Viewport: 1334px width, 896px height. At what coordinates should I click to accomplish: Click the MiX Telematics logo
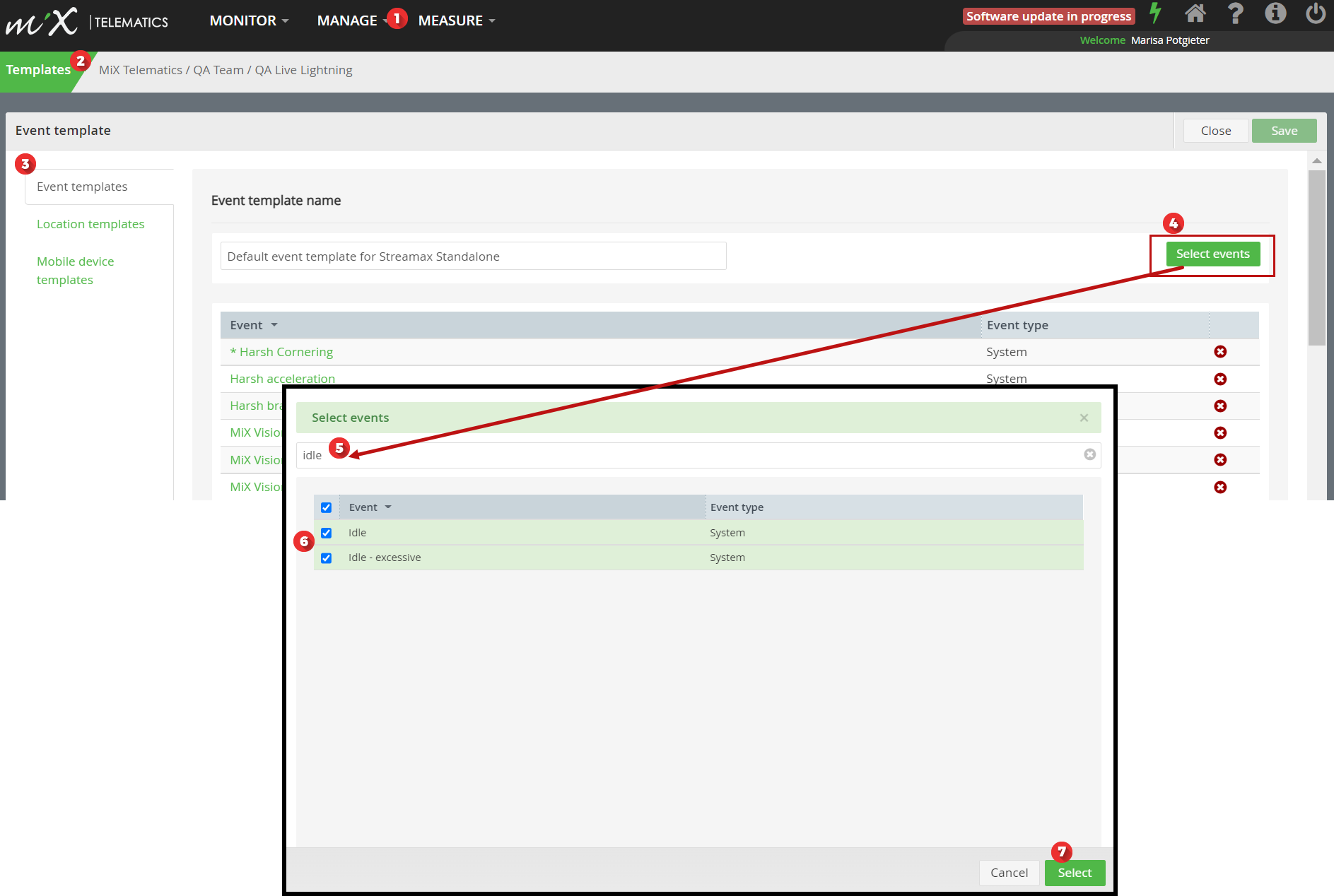(x=87, y=21)
